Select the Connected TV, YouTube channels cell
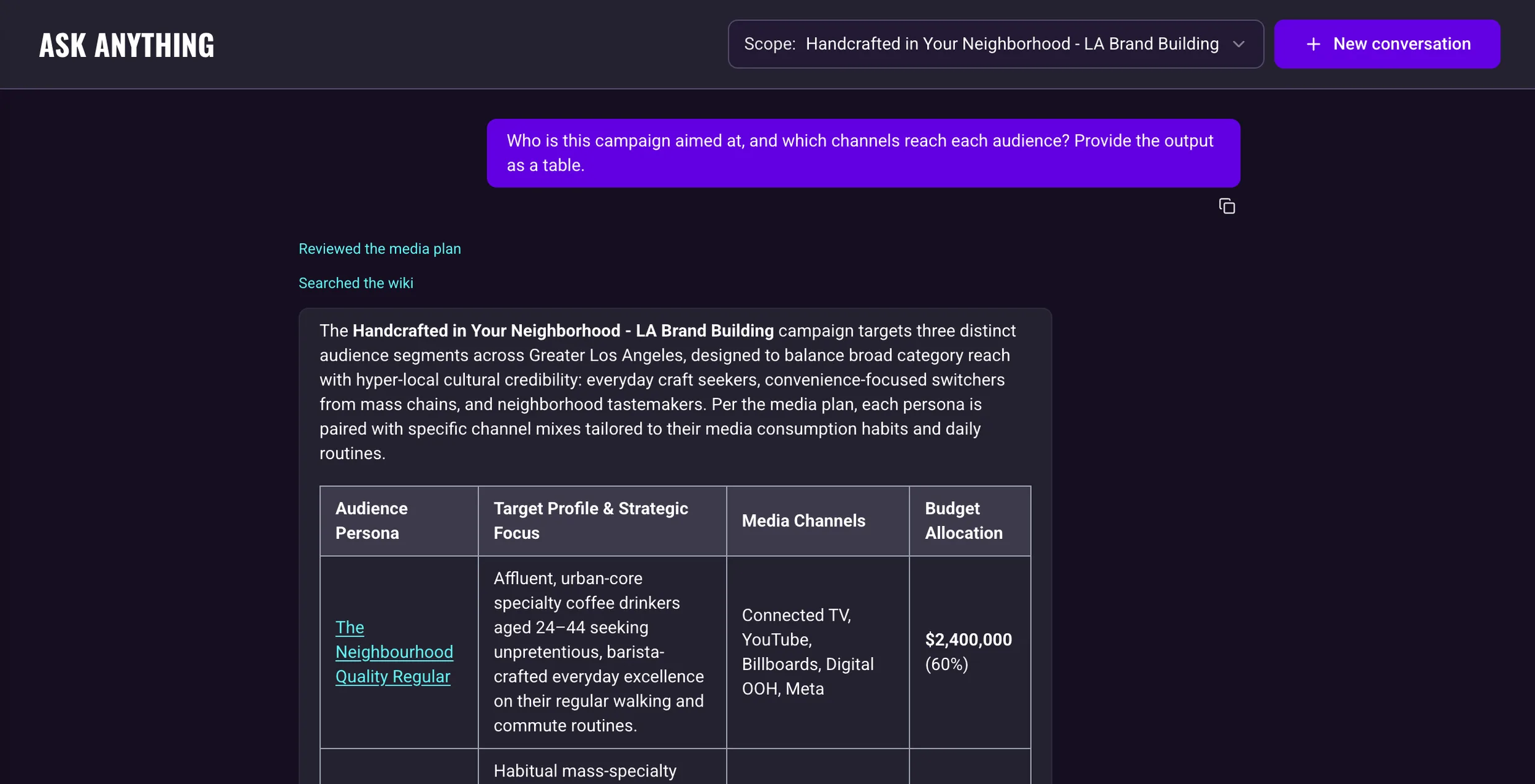This screenshot has height=784, width=1535. click(x=818, y=652)
